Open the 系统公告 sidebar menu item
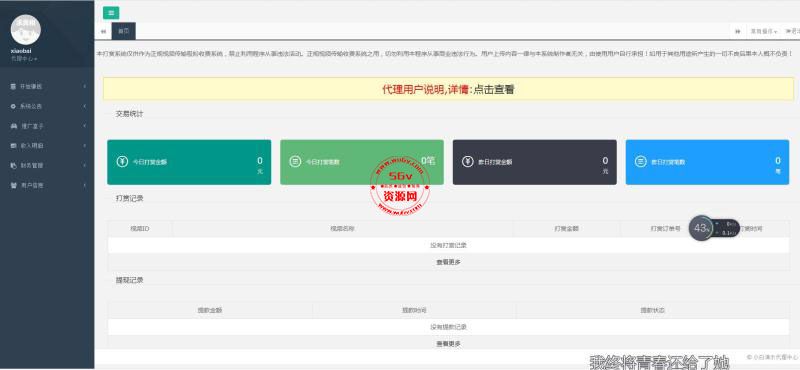This screenshot has width=800, height=370. pos(47,106)
